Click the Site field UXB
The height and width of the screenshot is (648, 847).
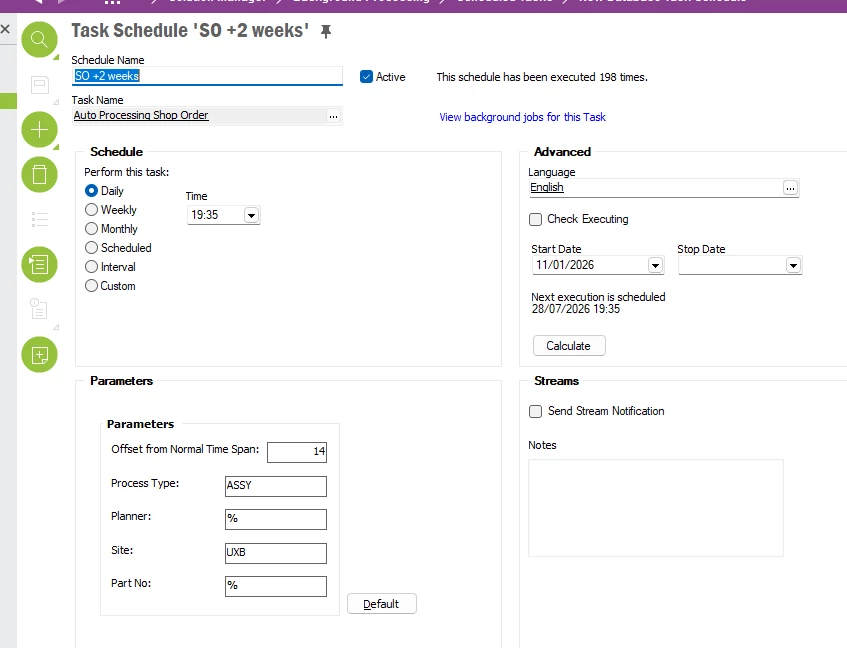click(x=275, y=553)
